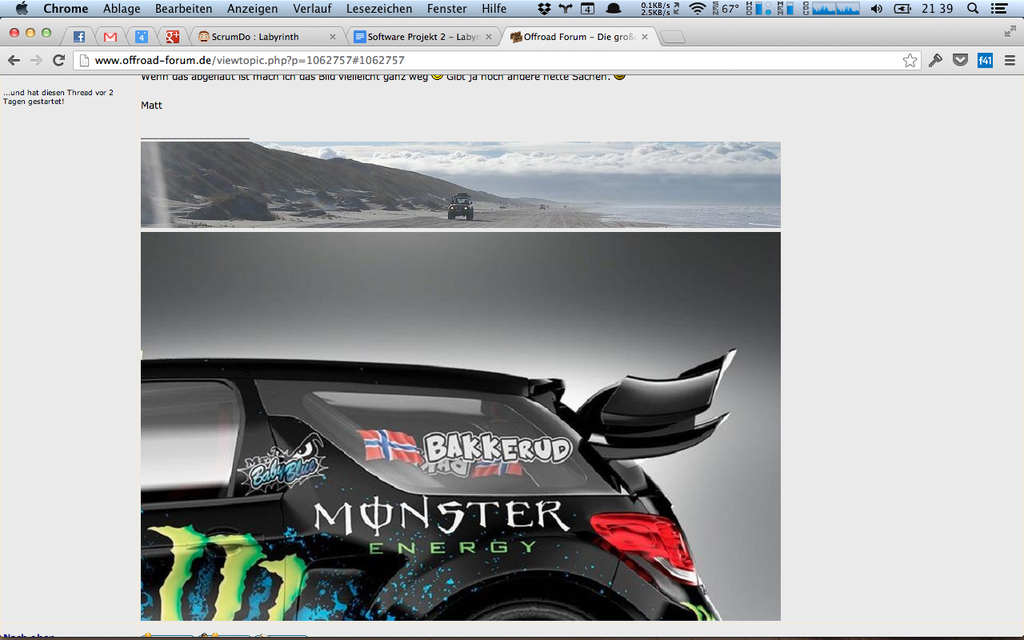Viewport: 1024px width, 640px height.
Task: Click the fork-arrow menu bar icon
Action: click(565, 8)
